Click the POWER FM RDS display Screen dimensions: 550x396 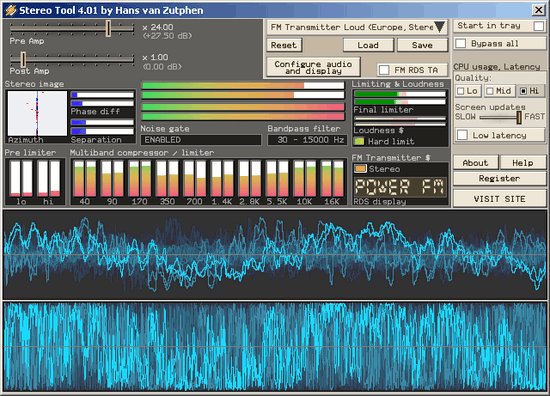[x=400, y=187]
